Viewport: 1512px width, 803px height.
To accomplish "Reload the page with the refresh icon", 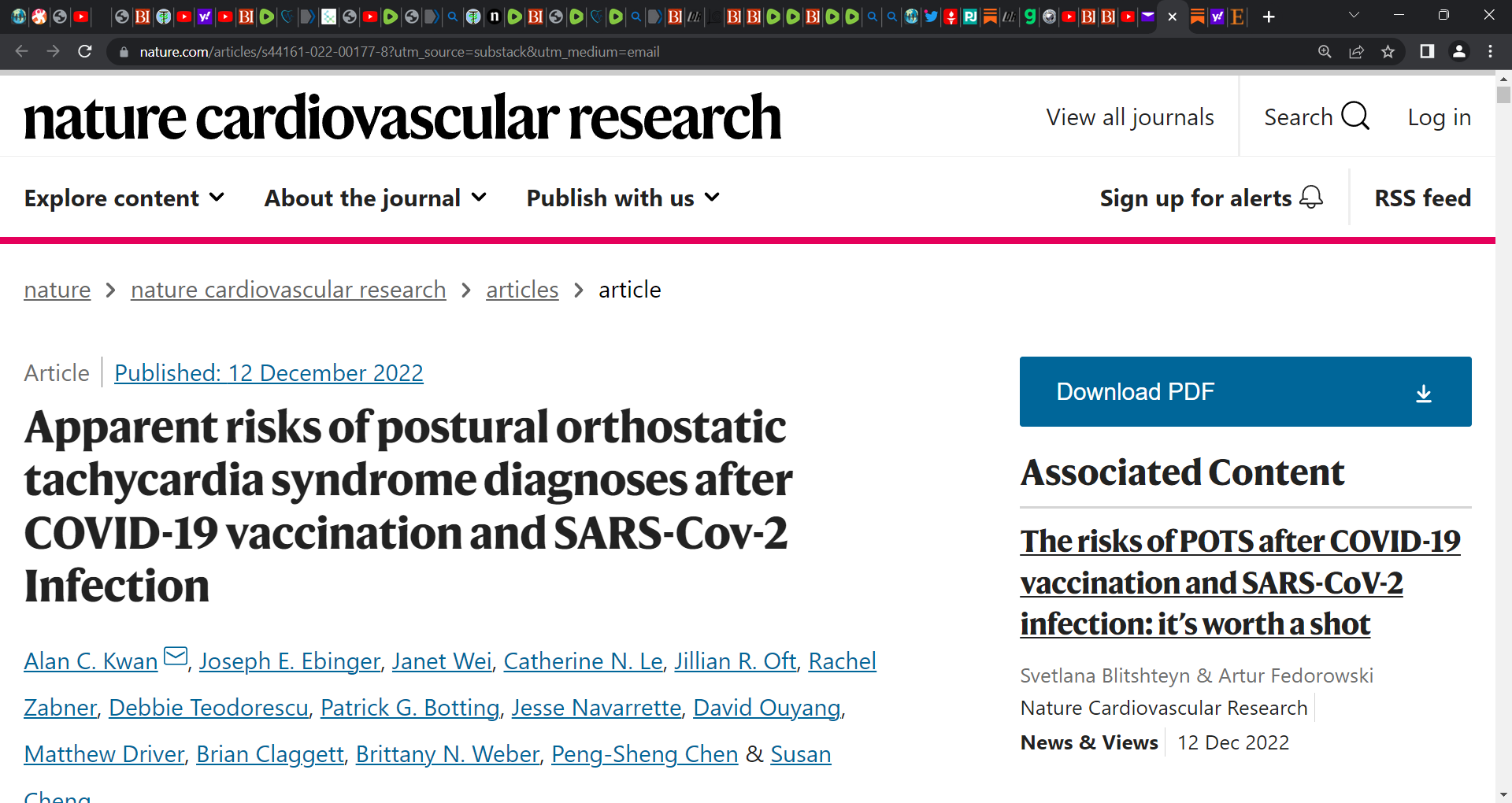I will (85, 51).
